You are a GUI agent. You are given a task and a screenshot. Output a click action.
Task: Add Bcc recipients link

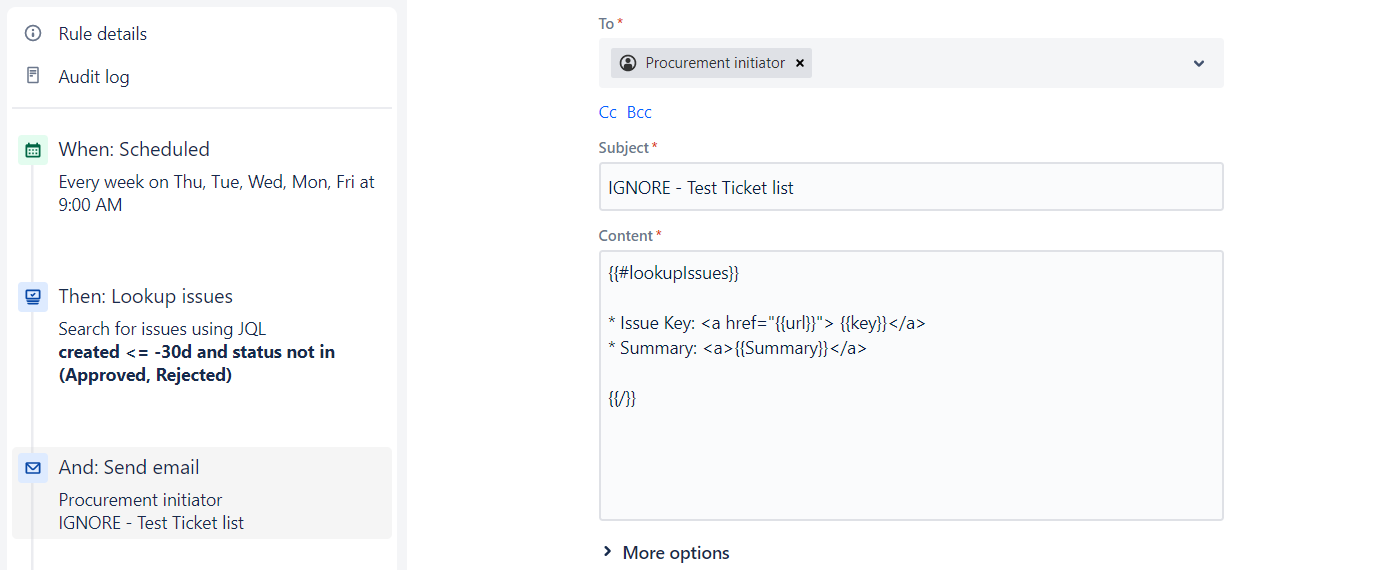pos(639,112)
